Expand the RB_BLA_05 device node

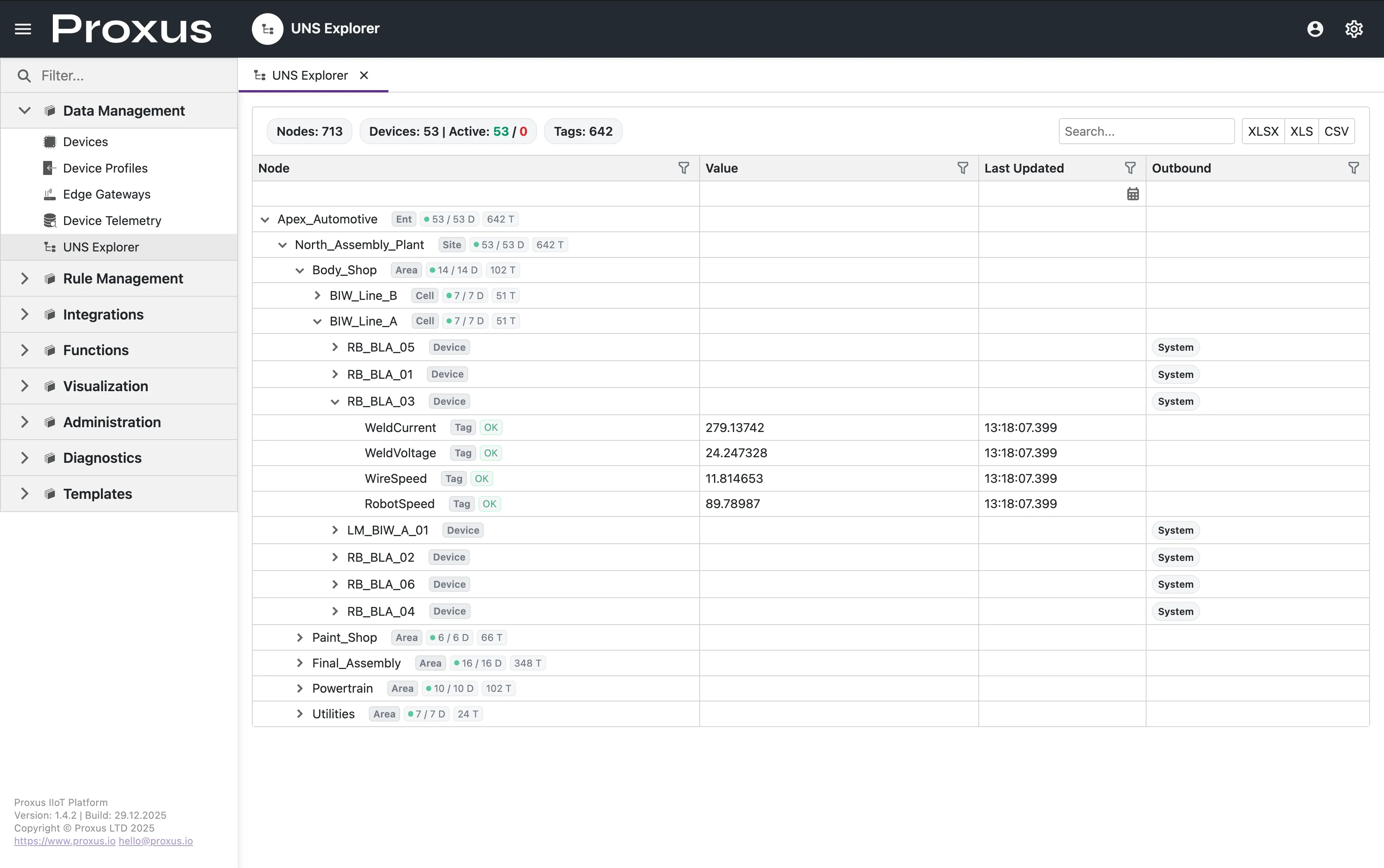click(335, 347)
